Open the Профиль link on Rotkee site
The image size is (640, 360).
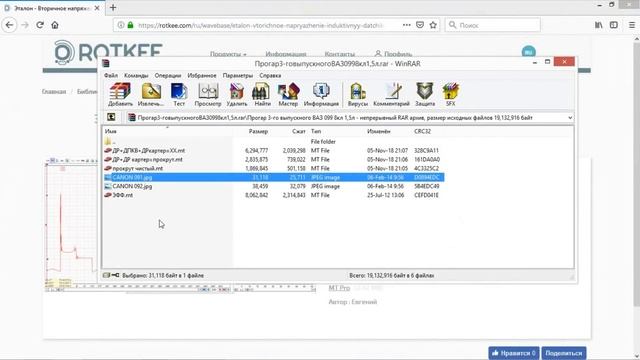[x=393, y=54]
